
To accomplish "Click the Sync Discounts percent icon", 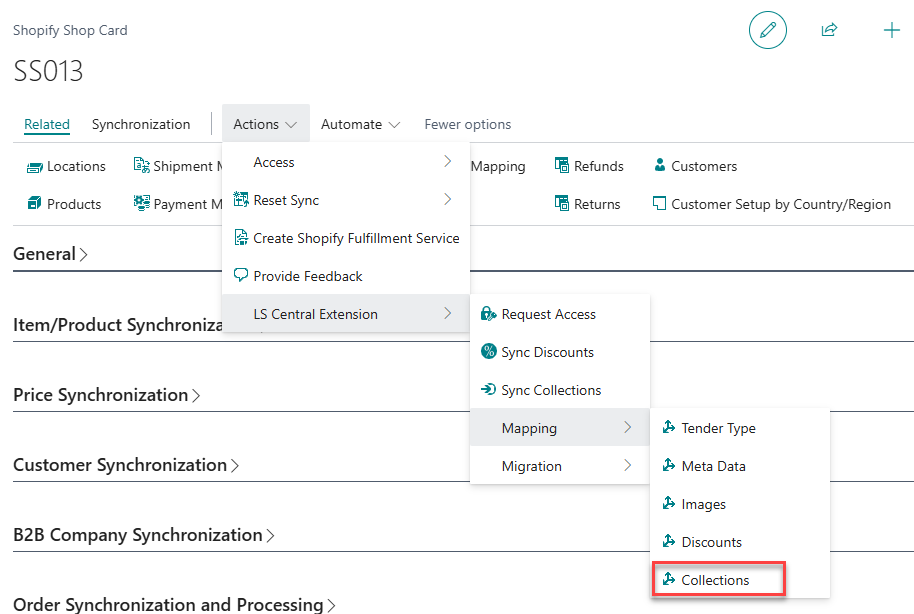I will 488,352.
